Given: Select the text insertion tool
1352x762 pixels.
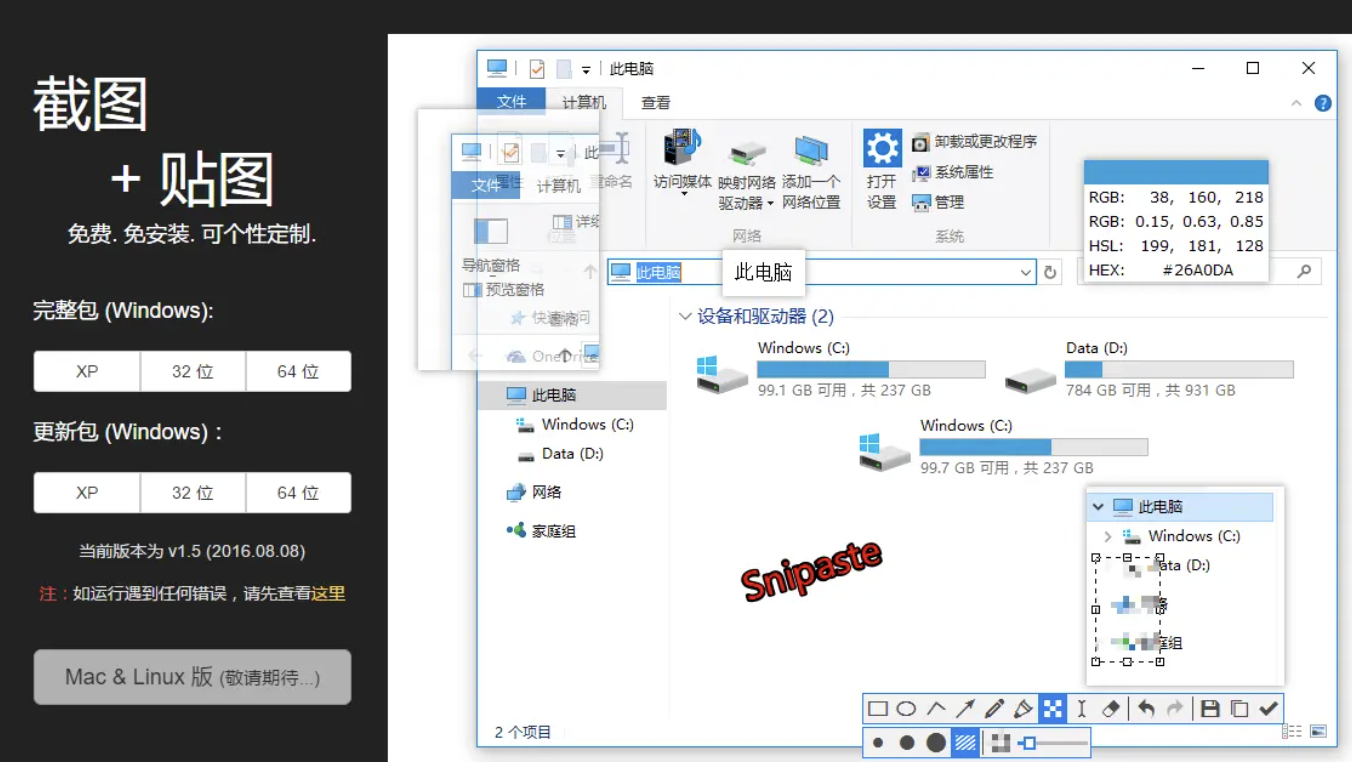Looking at the screenshot, I should (1081, 709).
